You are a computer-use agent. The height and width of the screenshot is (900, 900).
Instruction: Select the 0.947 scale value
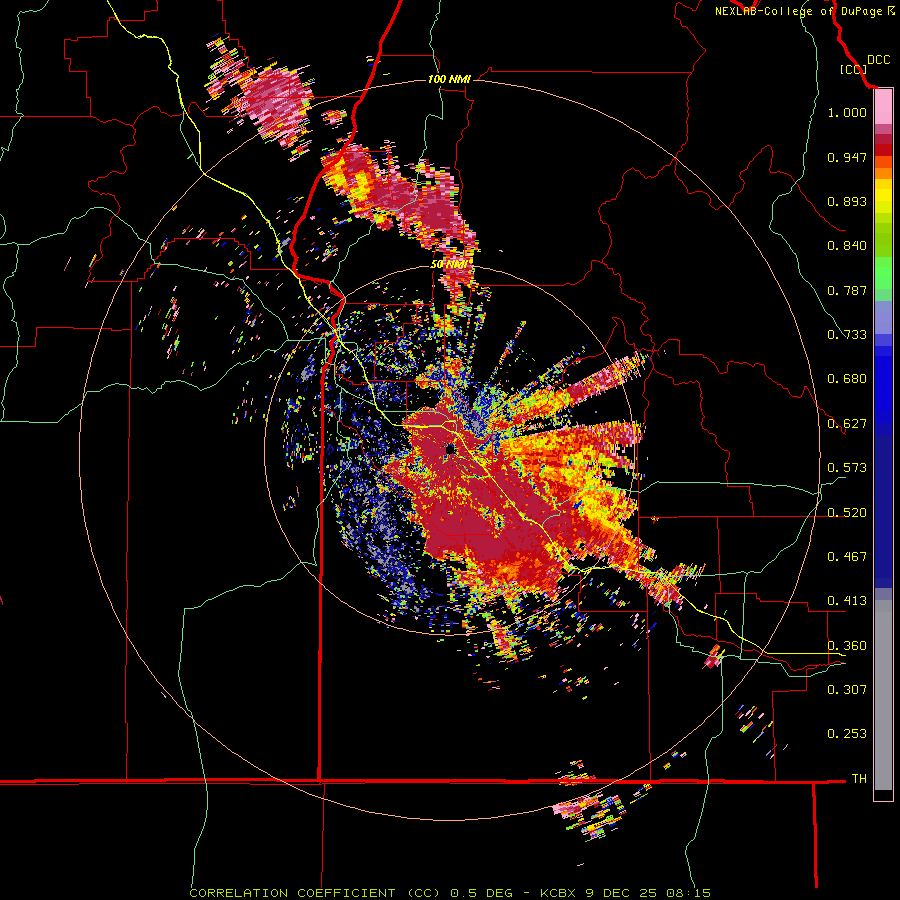coord(847,157)
